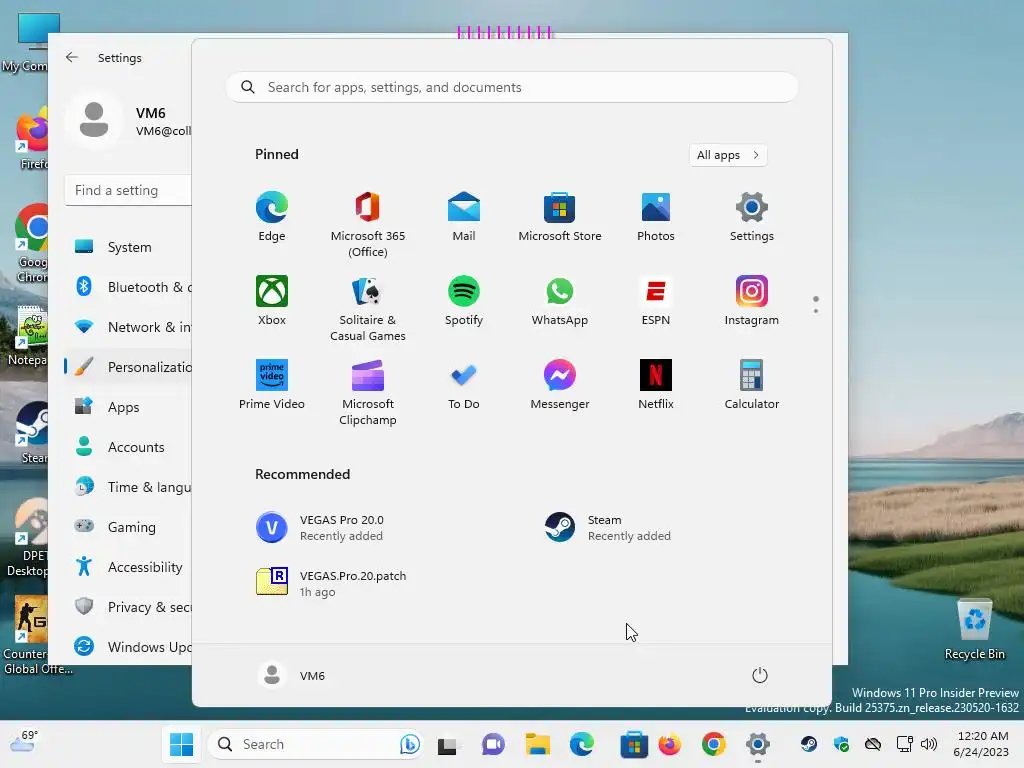The width and height of the screenshot is (1024, 768).
Task: Open the Calculator pinned app
Action: click(752, 385)
